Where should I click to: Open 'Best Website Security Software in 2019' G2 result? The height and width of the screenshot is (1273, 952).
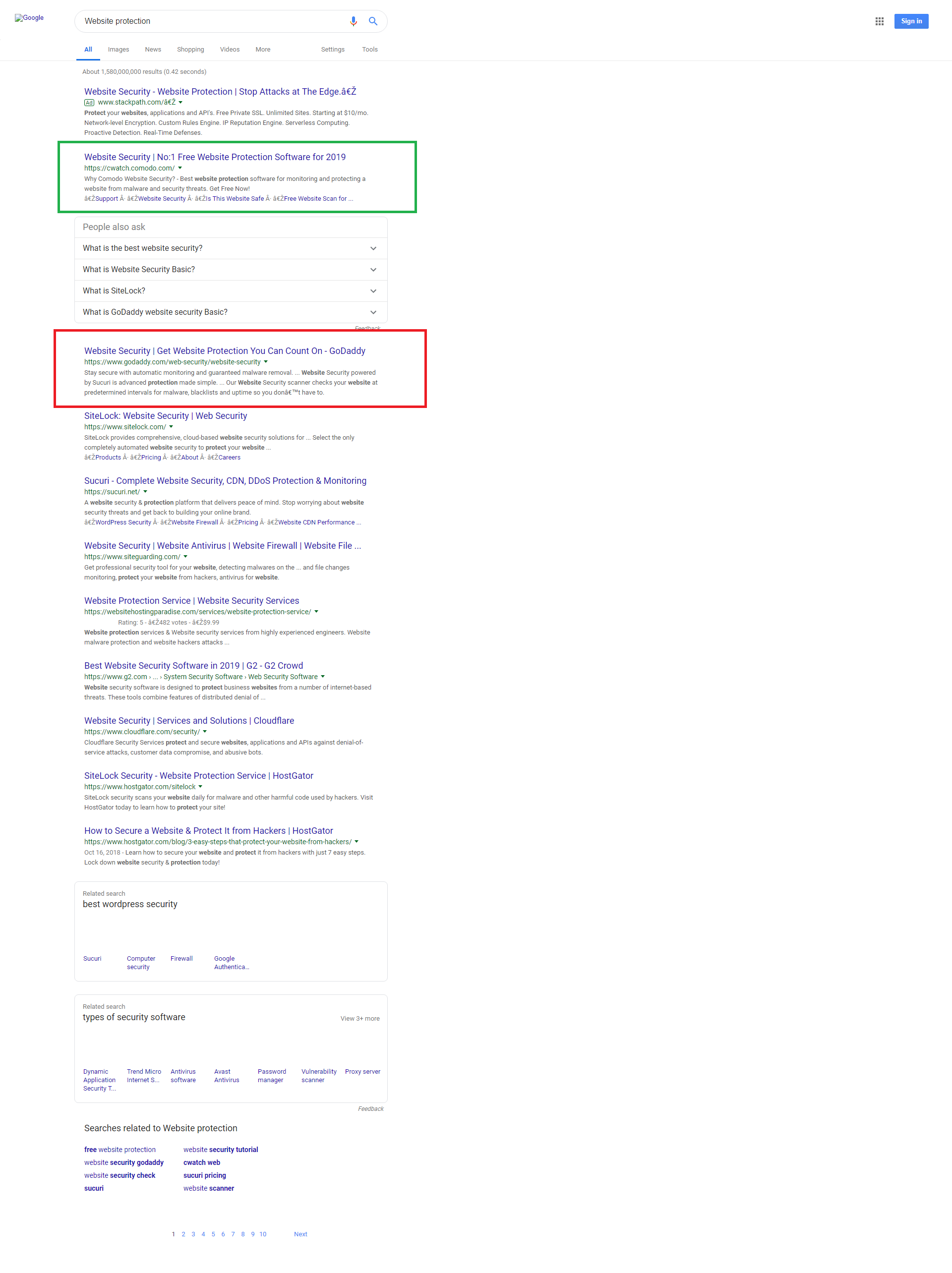193,666
